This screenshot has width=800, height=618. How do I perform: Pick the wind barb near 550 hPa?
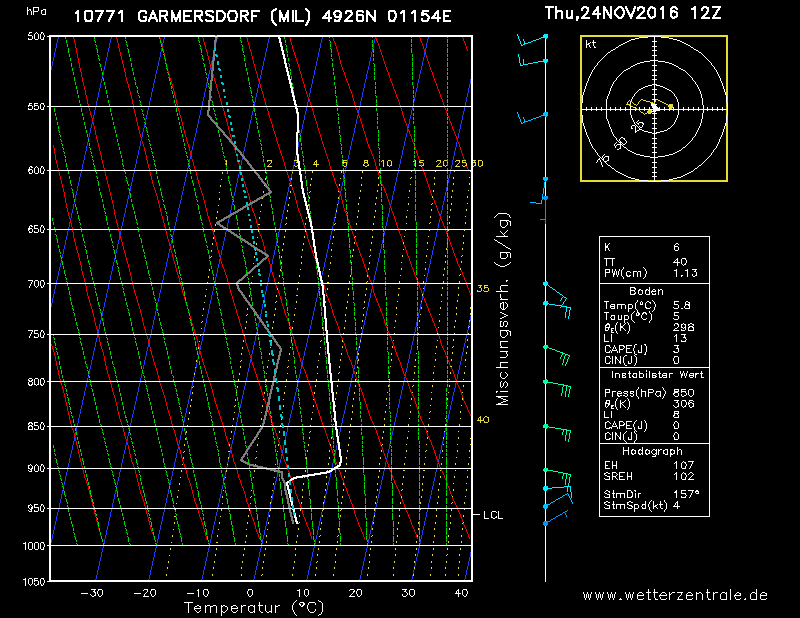[x=532, y=118]
